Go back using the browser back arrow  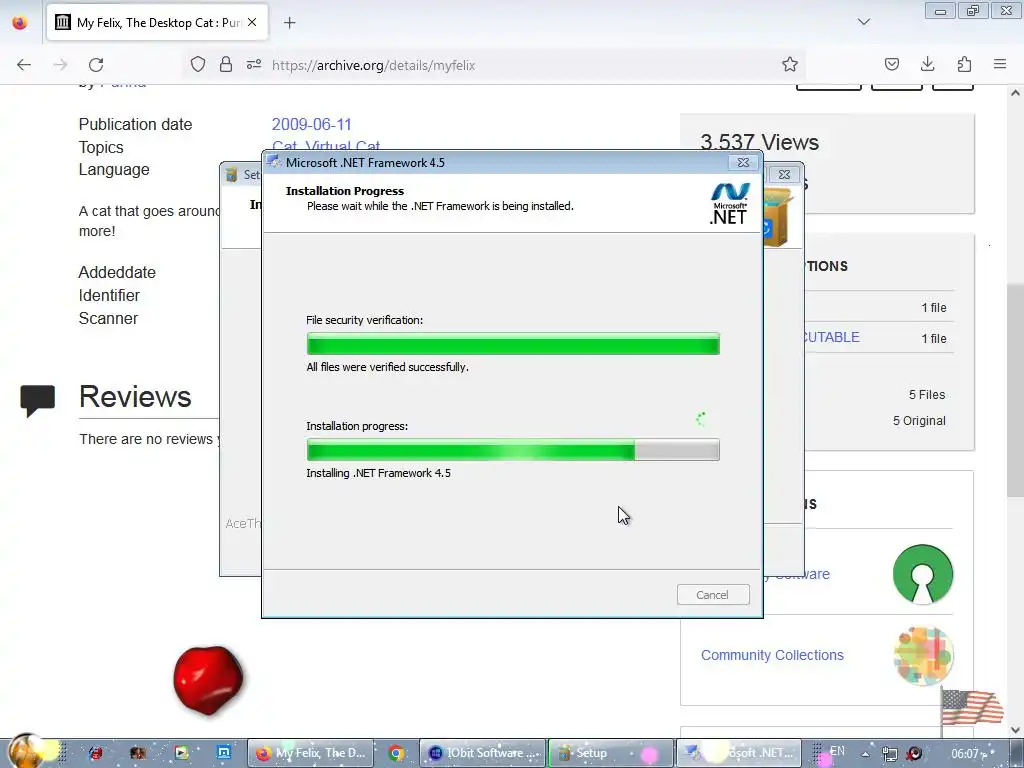24,65
